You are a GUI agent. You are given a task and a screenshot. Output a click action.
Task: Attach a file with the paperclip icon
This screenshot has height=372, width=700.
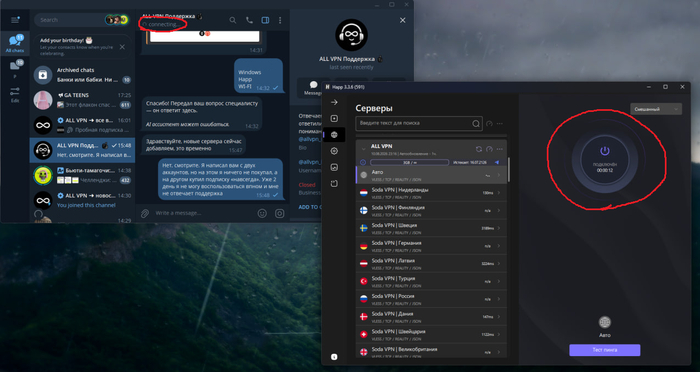(145, 213)
